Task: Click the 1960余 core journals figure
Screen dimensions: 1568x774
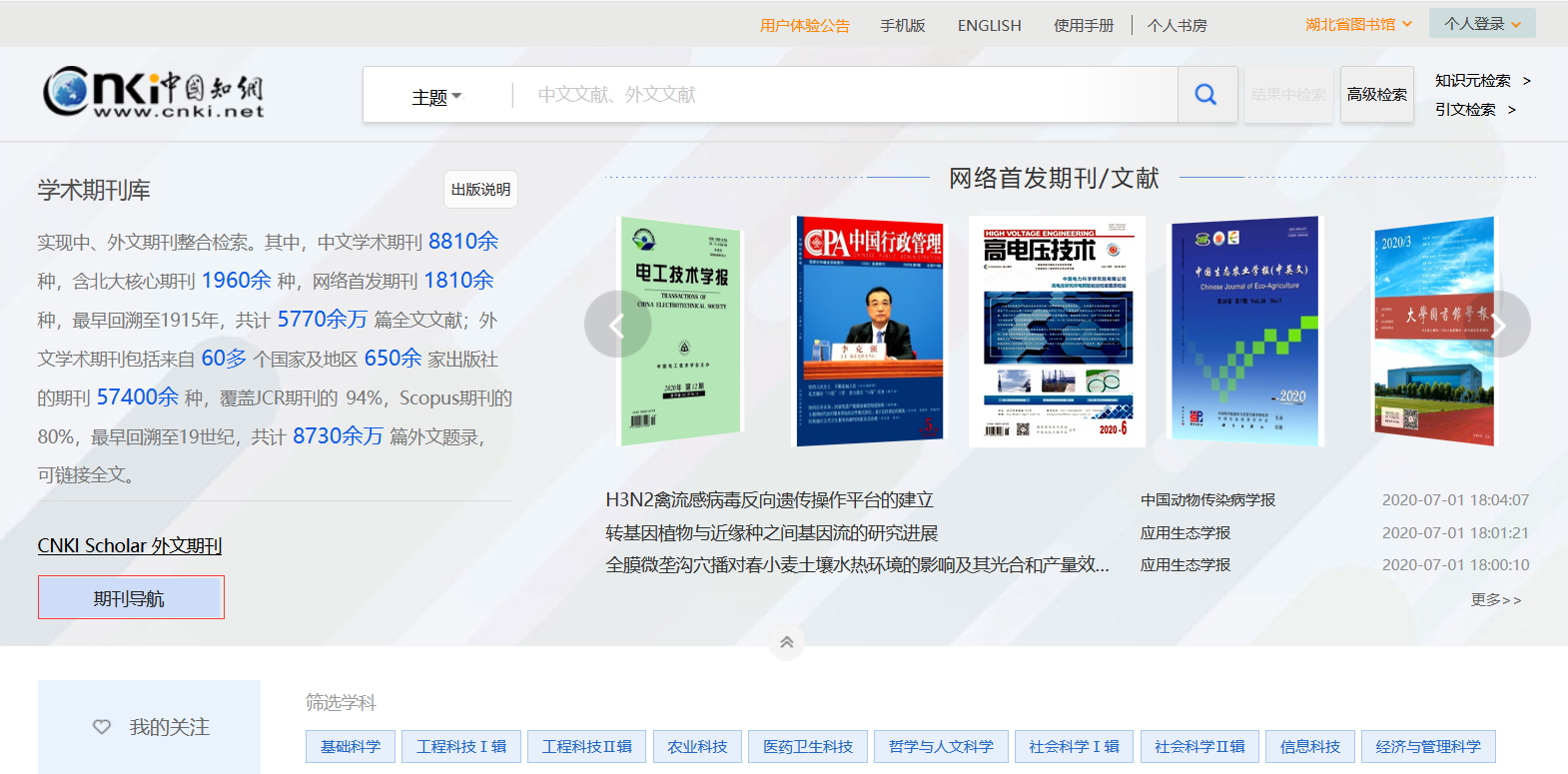Action: [x=237, y=281]
